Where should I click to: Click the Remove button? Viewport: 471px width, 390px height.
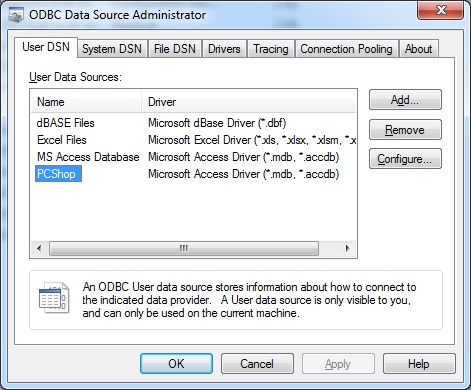coord(405,130)
